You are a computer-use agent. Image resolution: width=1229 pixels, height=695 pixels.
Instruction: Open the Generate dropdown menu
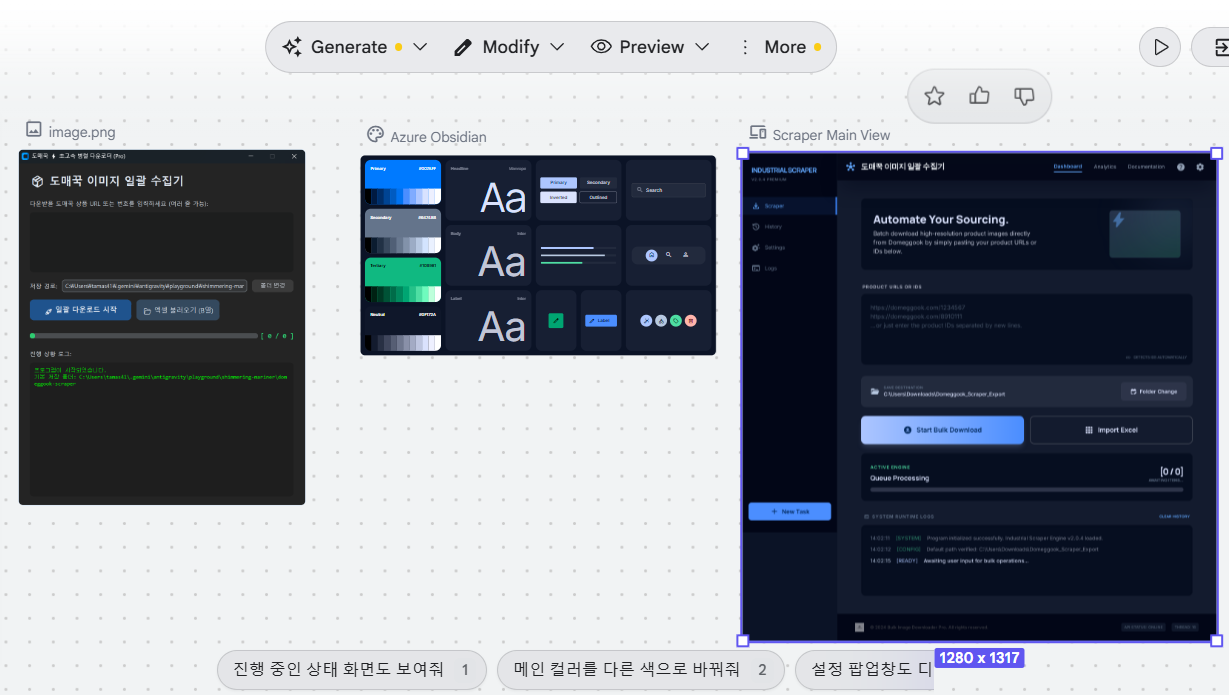point(354,47)
